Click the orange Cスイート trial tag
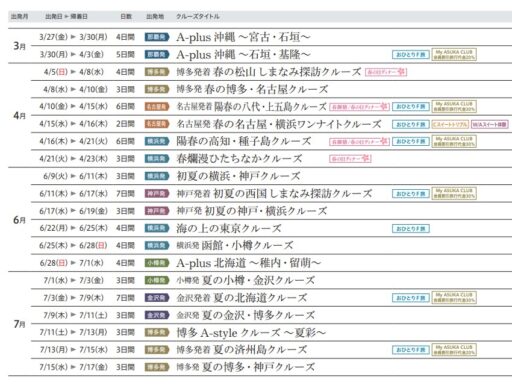Image resolution: width=512 pixels, height=388 pixels. pyautogui.click(x=450, y=124)
